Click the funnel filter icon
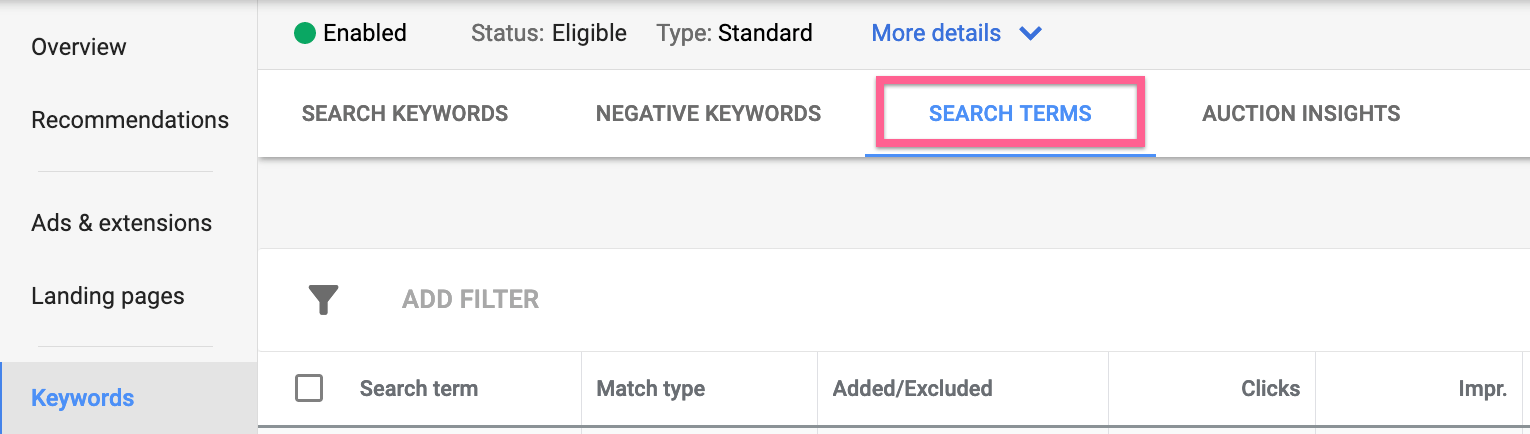Image resolution: width=1530 pixels, height=434 pixels. point(323,299)
